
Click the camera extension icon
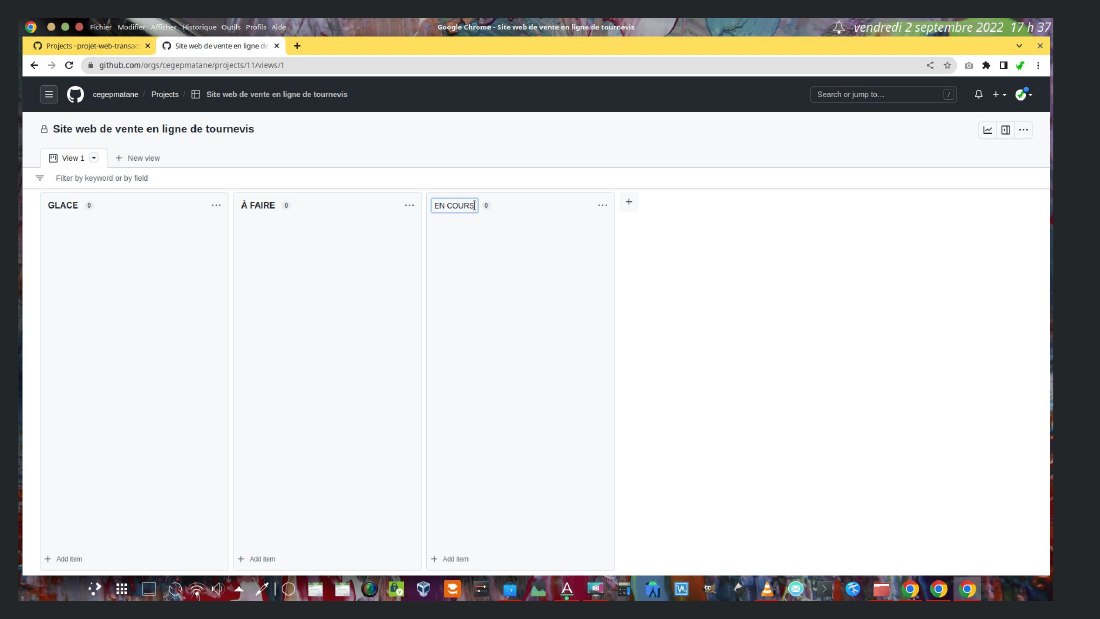click(x=969, y=65)
